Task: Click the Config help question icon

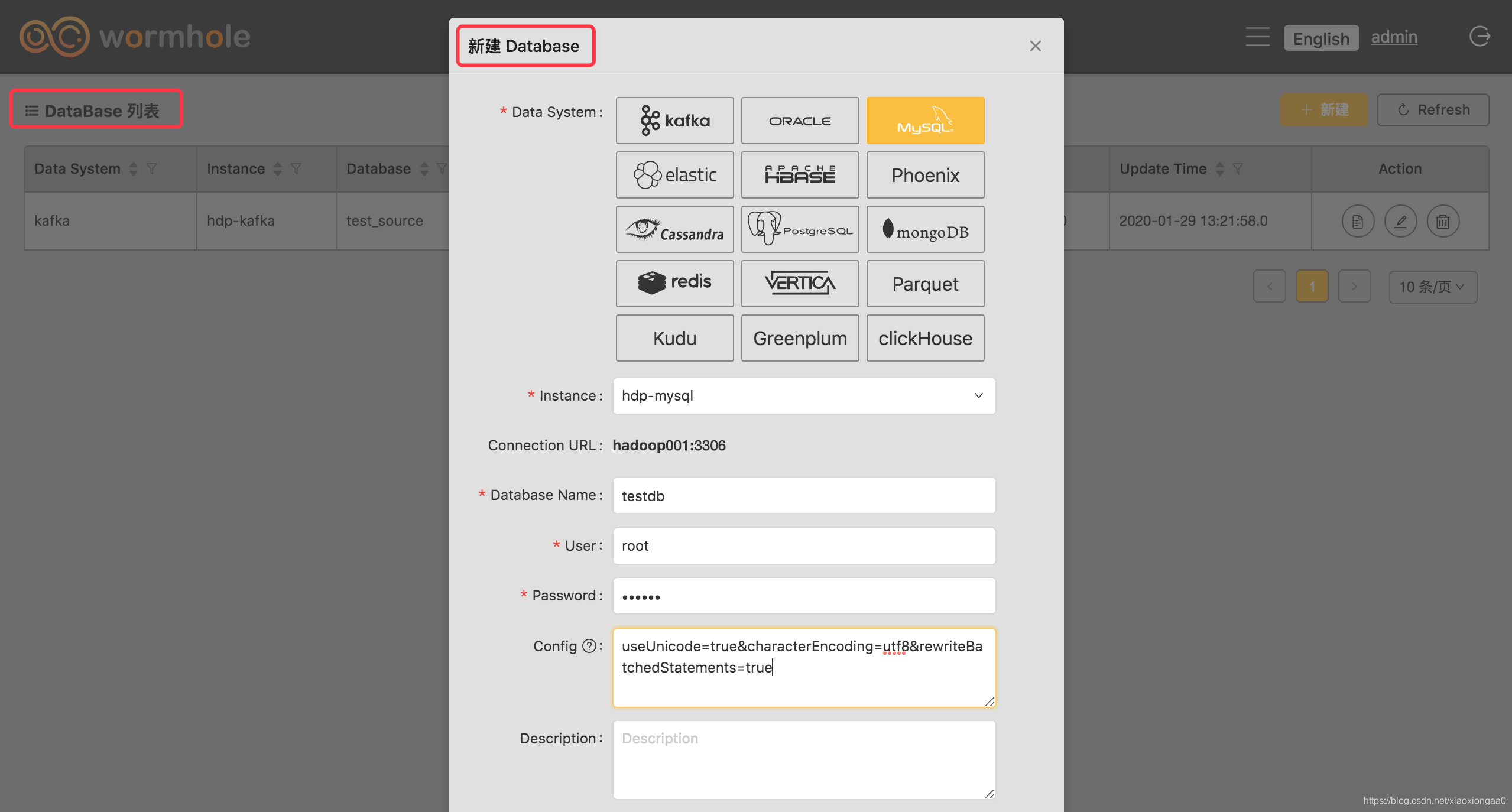Action: point(589,646)
